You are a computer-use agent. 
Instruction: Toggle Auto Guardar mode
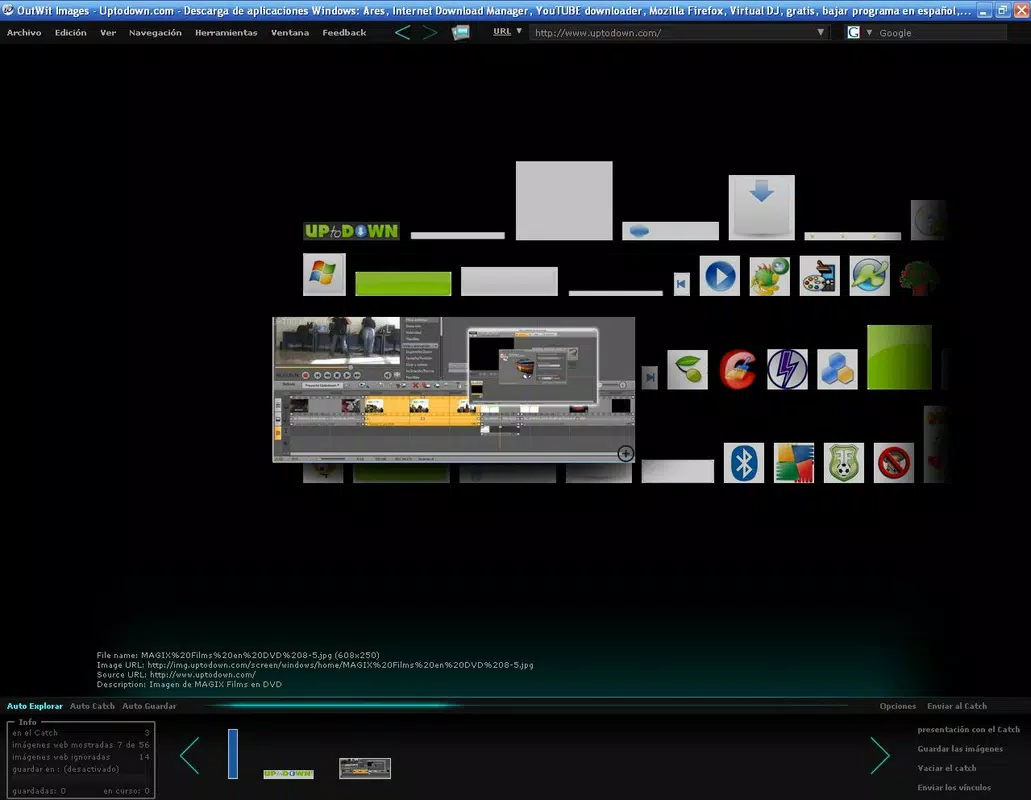pos(149,706)
